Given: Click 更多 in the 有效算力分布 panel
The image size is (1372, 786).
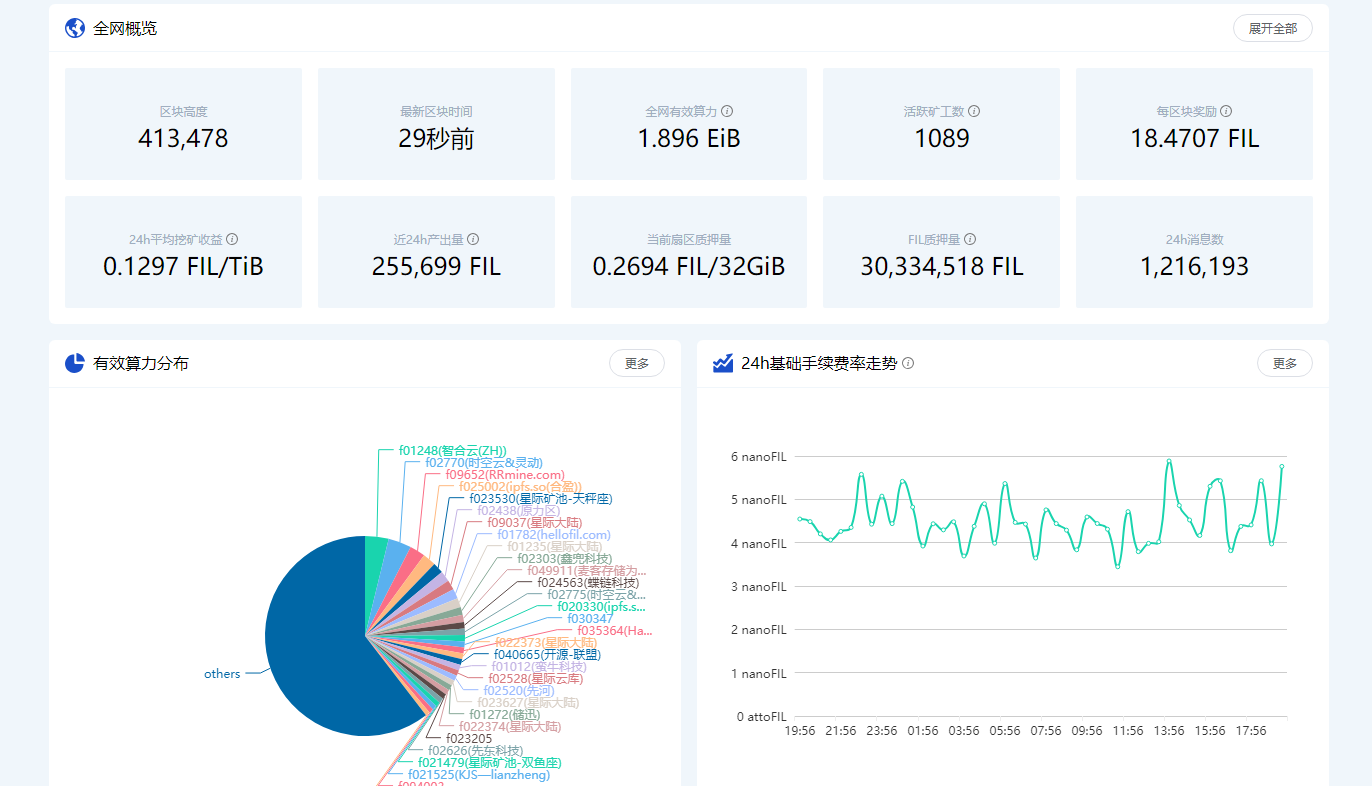Looking at the screenshot, I should (x=637, y=363).
